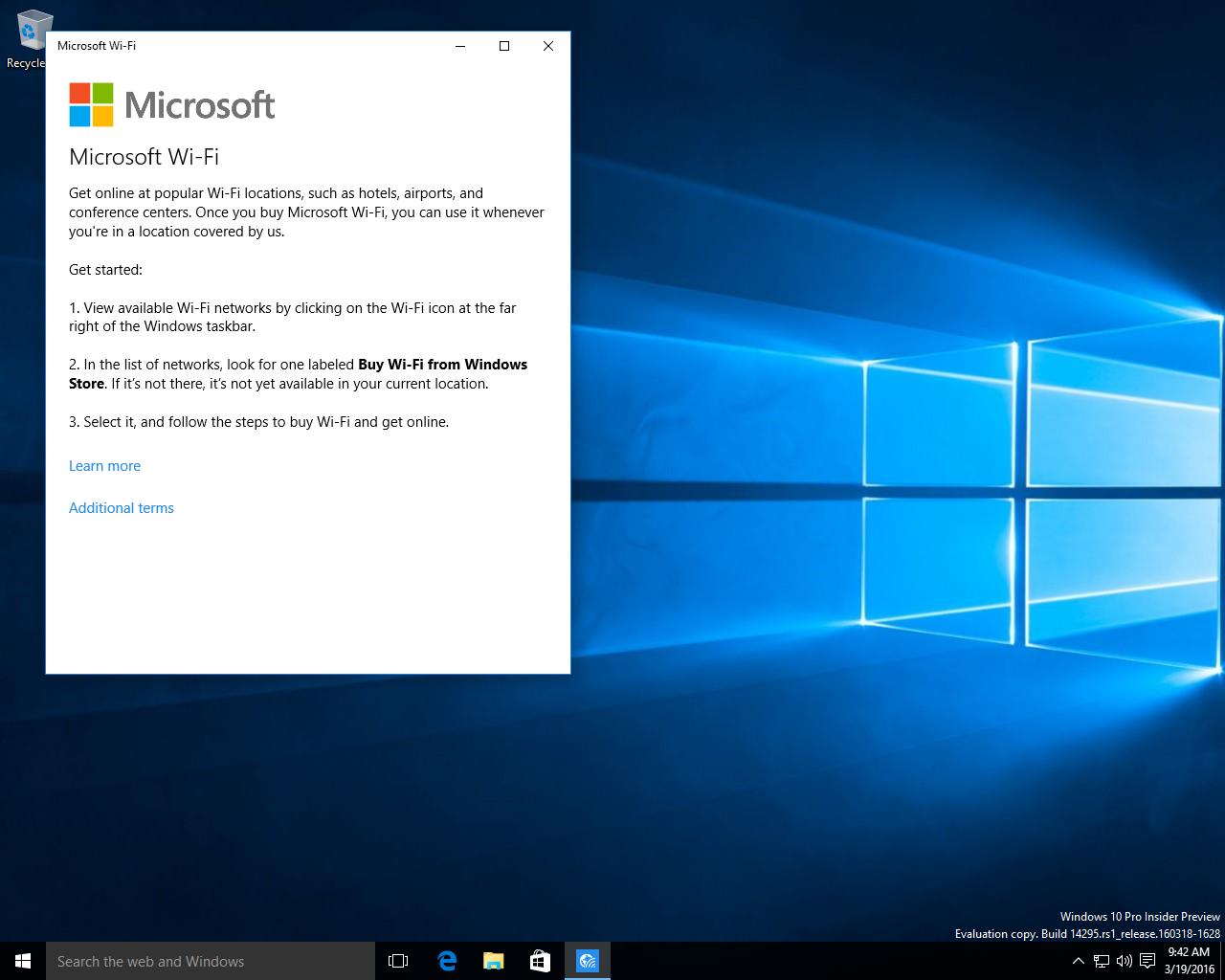This screenshot has width=1225, height=980.
Task: Launch Microsoft Edge from the taskbar
Action: pyautogui.click(x=446, y=961)
